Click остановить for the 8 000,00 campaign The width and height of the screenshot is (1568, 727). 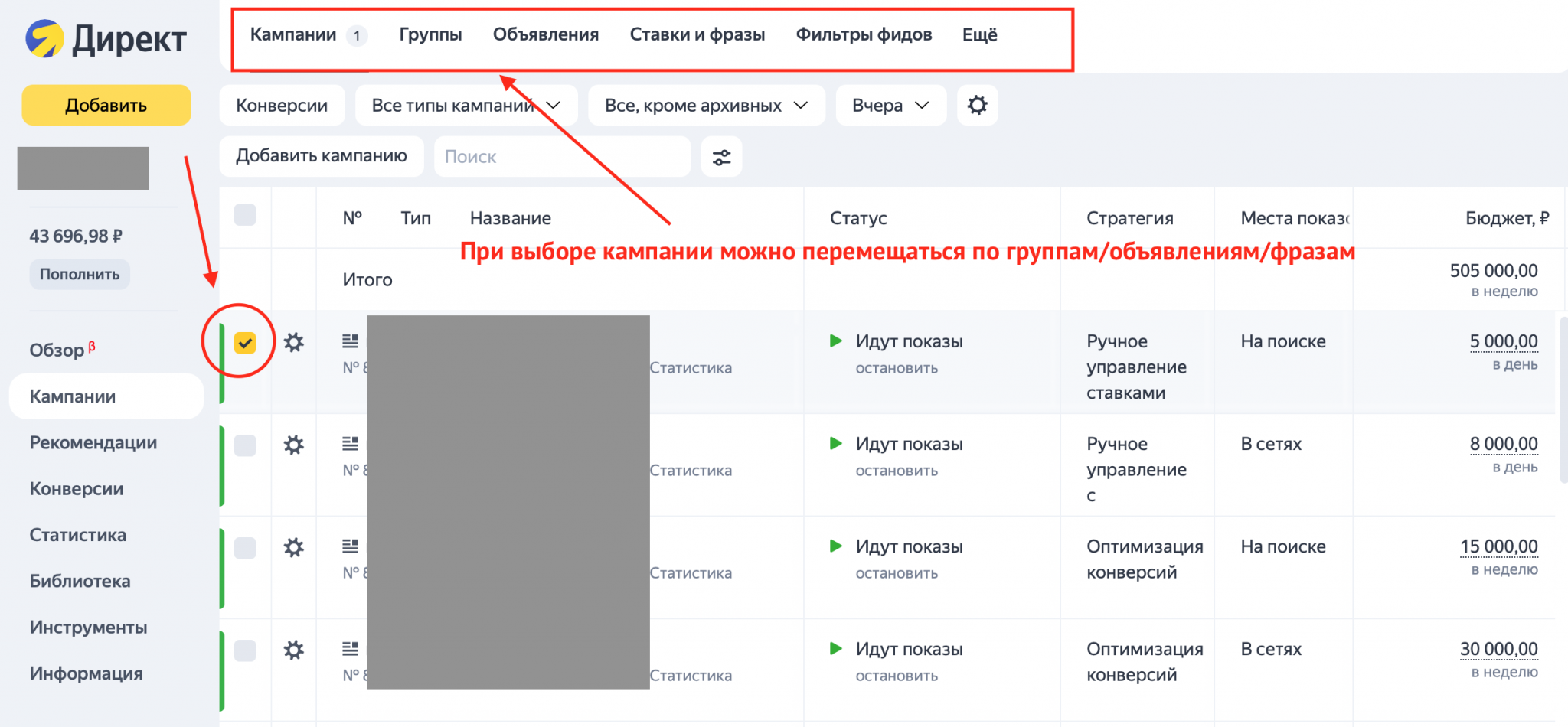click(897, 471)
